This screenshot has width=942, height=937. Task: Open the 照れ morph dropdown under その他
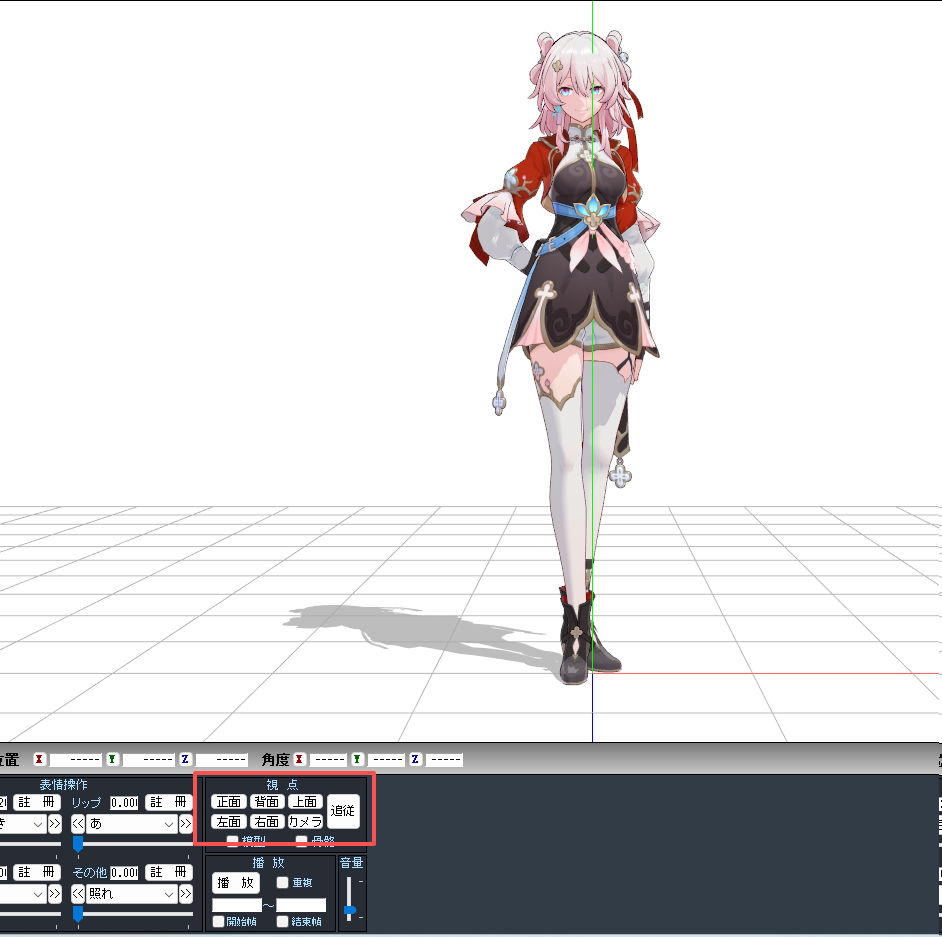coord(170,892)
